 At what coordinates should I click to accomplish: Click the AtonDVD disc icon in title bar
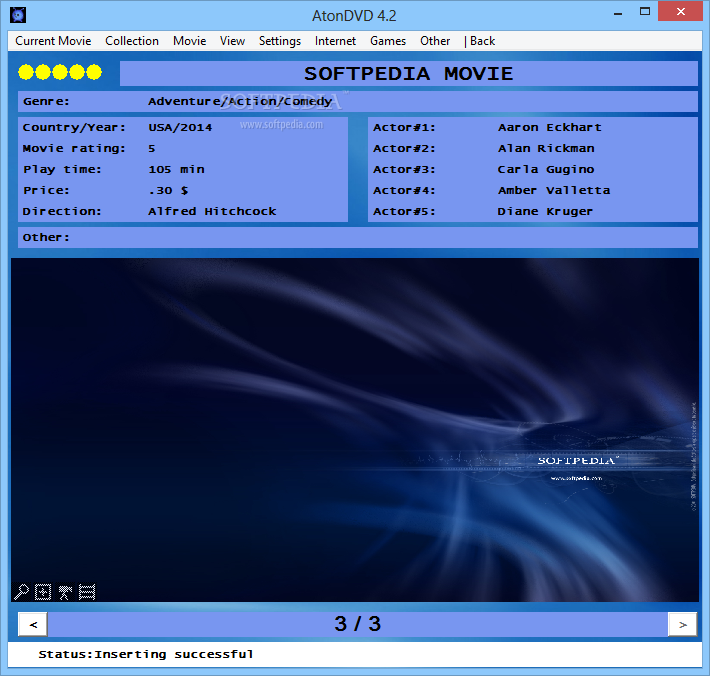tap(18, 15)
